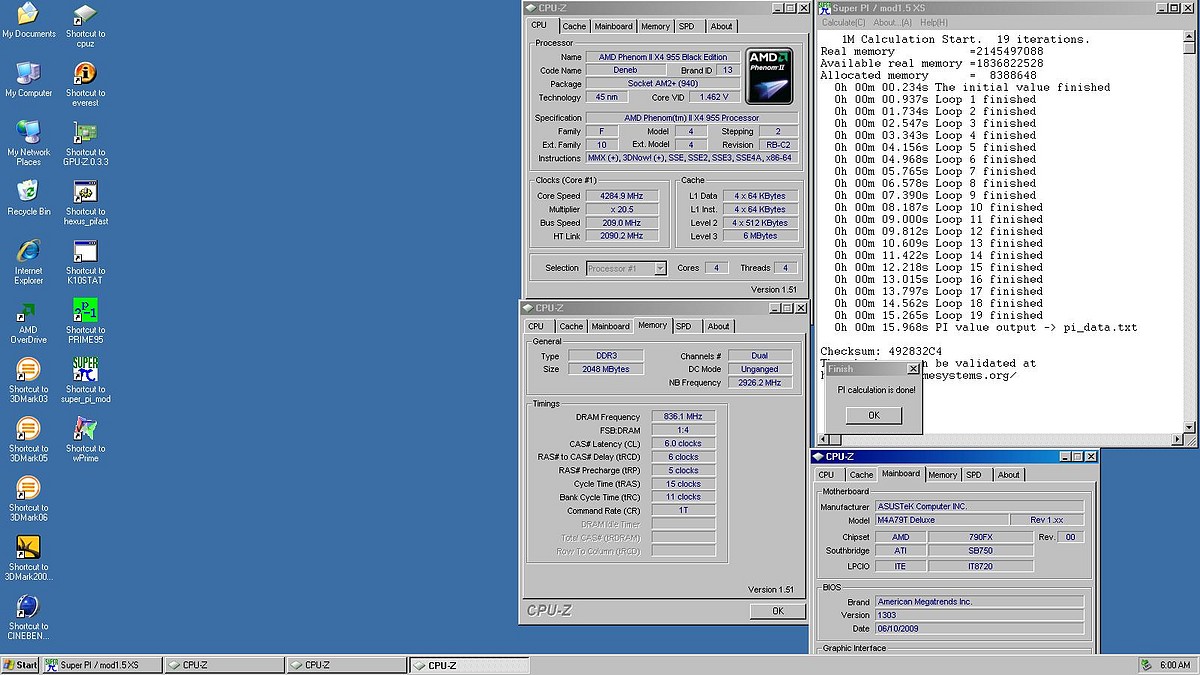
Task: Open Shortcut to PRIME95 icon
Action: [86, 321]
